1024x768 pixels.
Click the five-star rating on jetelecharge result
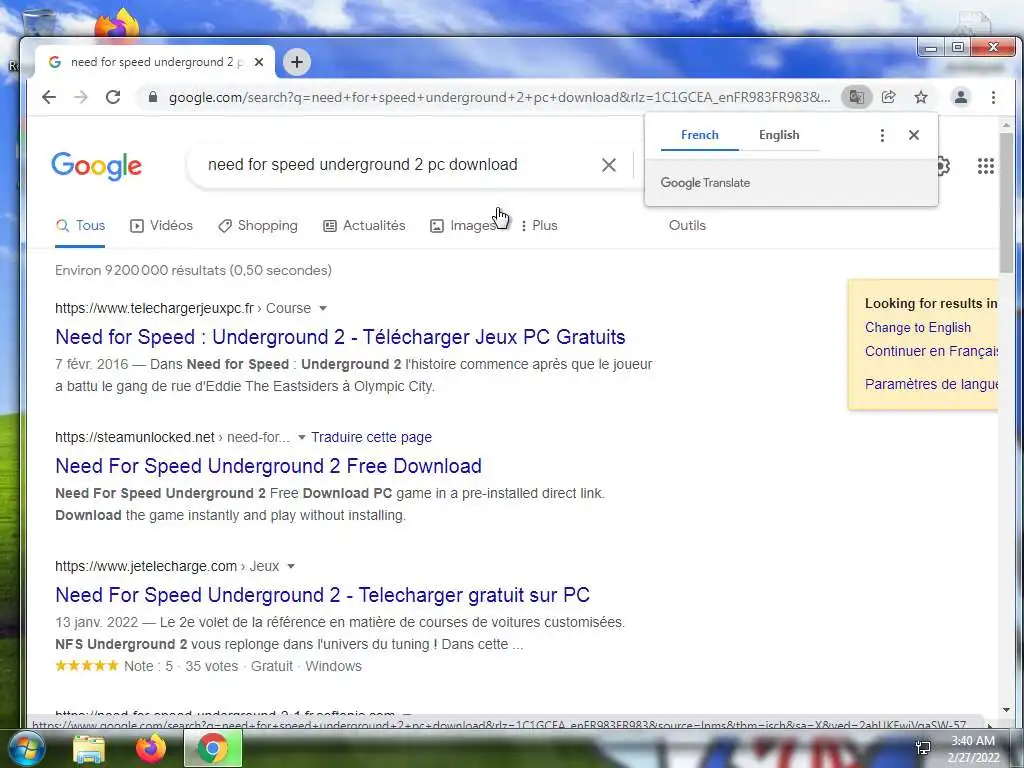click(x=87, y=666)
